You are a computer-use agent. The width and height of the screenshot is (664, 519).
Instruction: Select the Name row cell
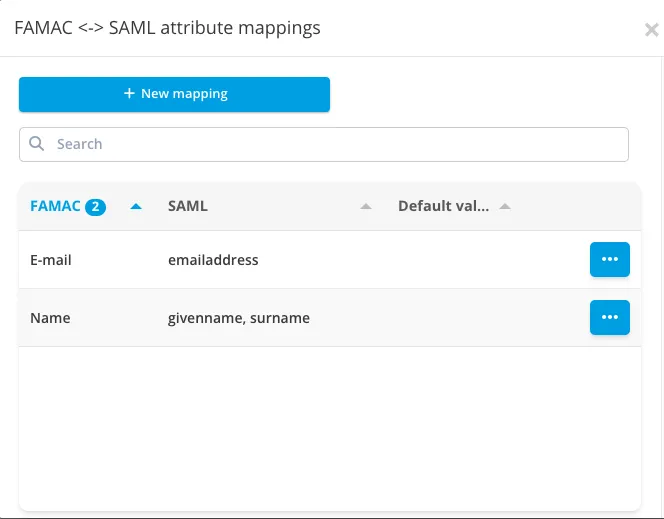tap(50, 318)
